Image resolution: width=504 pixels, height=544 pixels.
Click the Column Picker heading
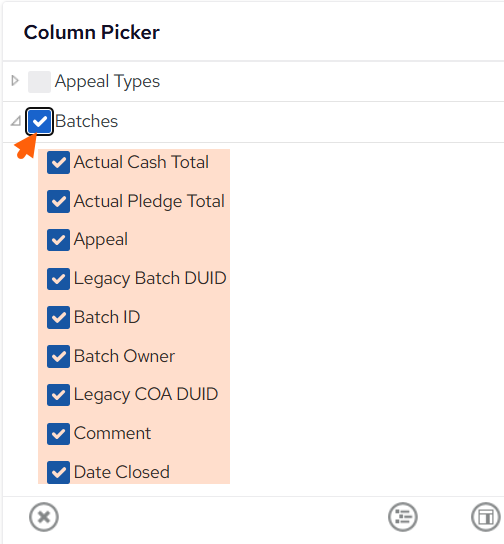pos(92,33)
